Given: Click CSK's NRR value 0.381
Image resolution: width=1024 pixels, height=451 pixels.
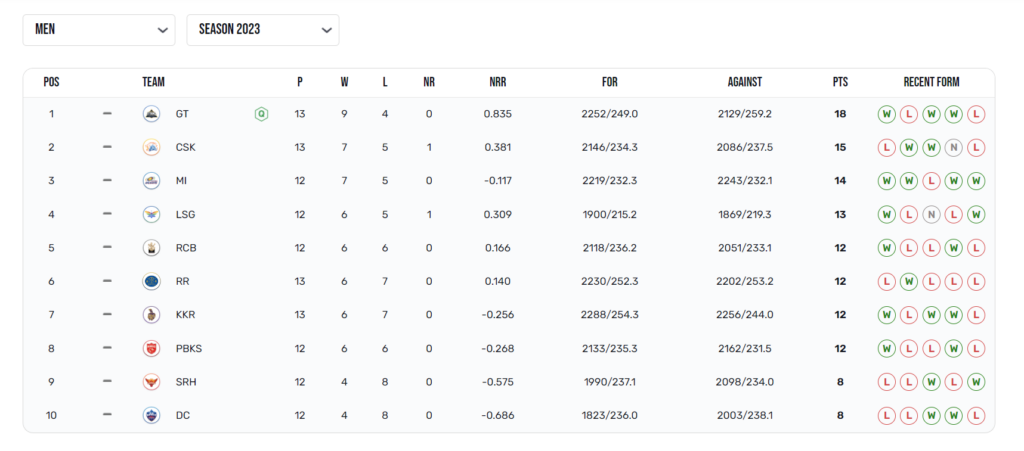Looking at the screenshot, I should [x=498, y=148].
